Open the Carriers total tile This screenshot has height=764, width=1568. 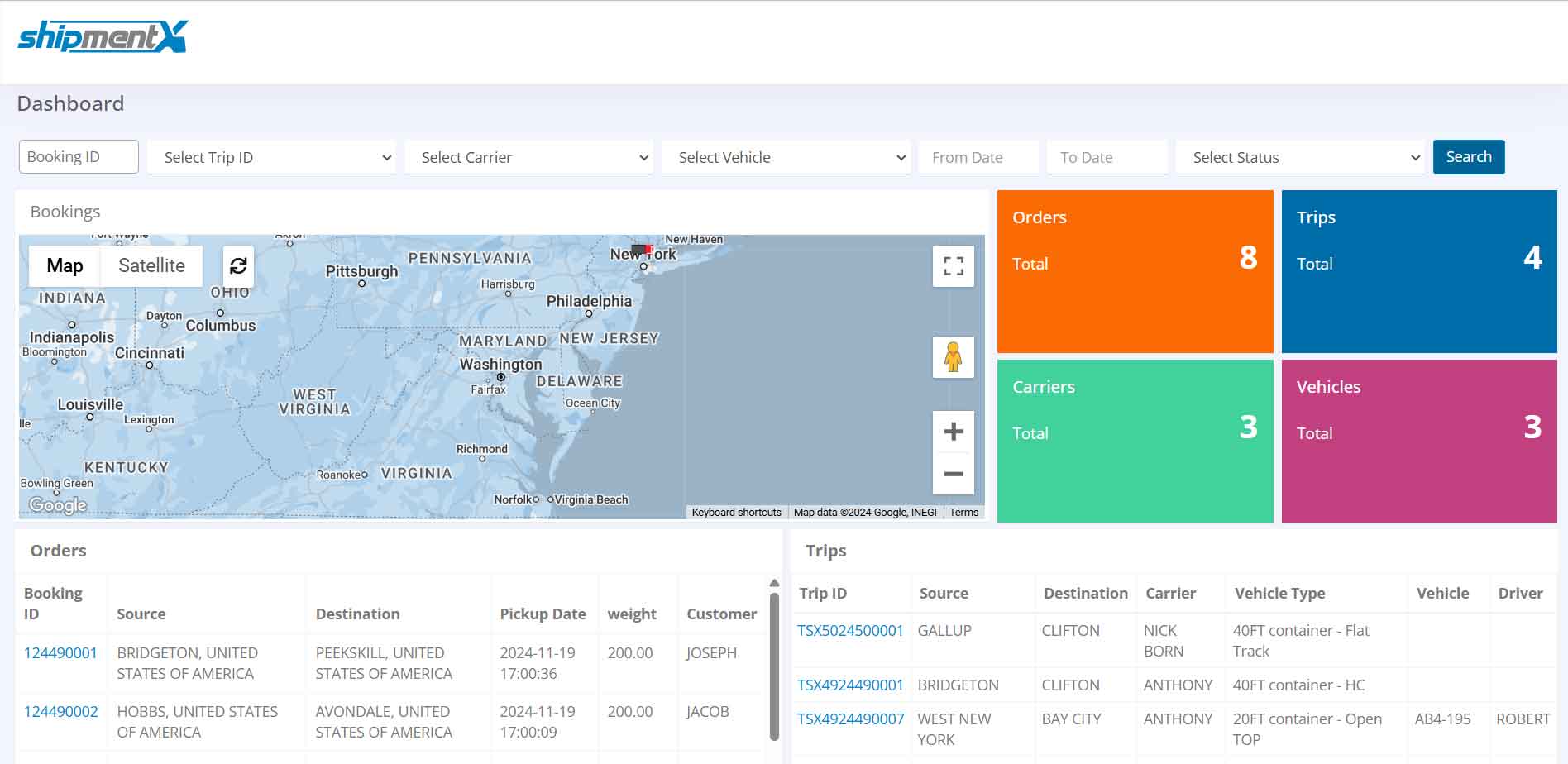click(1135, 441)
